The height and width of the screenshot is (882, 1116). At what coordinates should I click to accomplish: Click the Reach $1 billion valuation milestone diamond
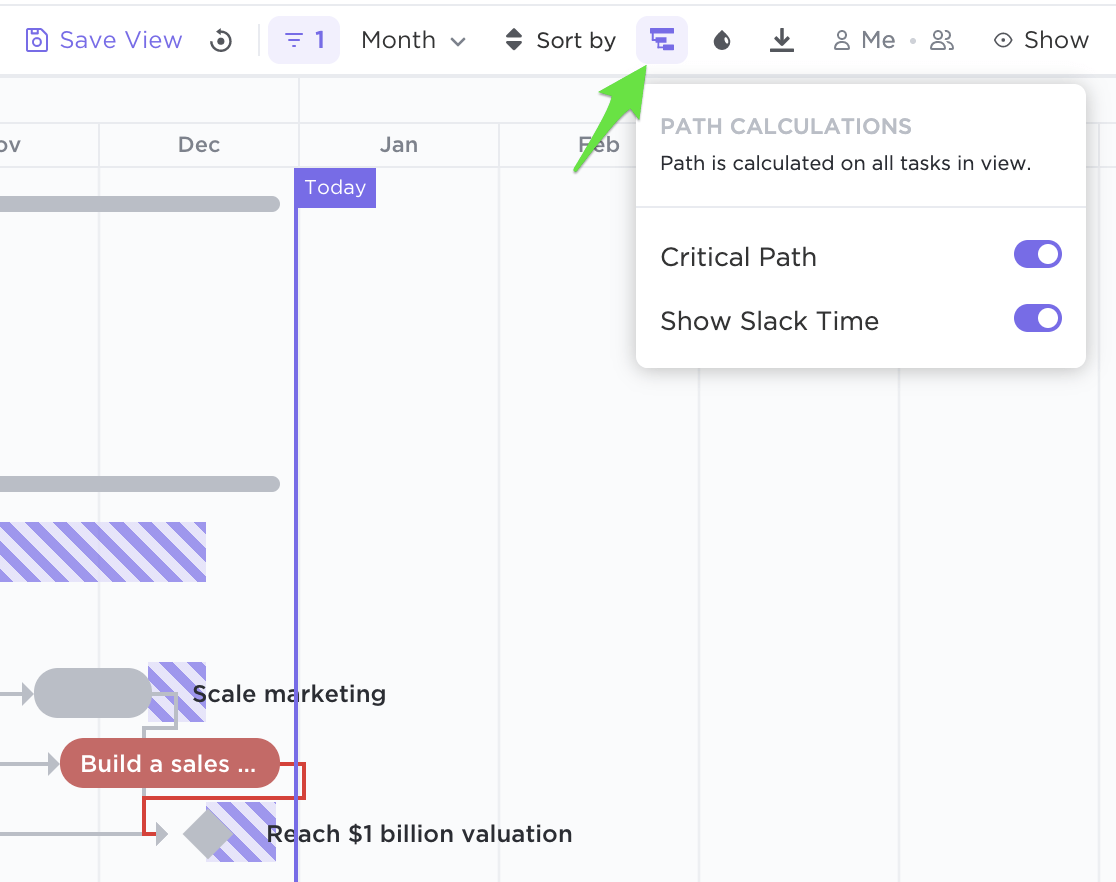pyautogui.click(x=208, y=833)
